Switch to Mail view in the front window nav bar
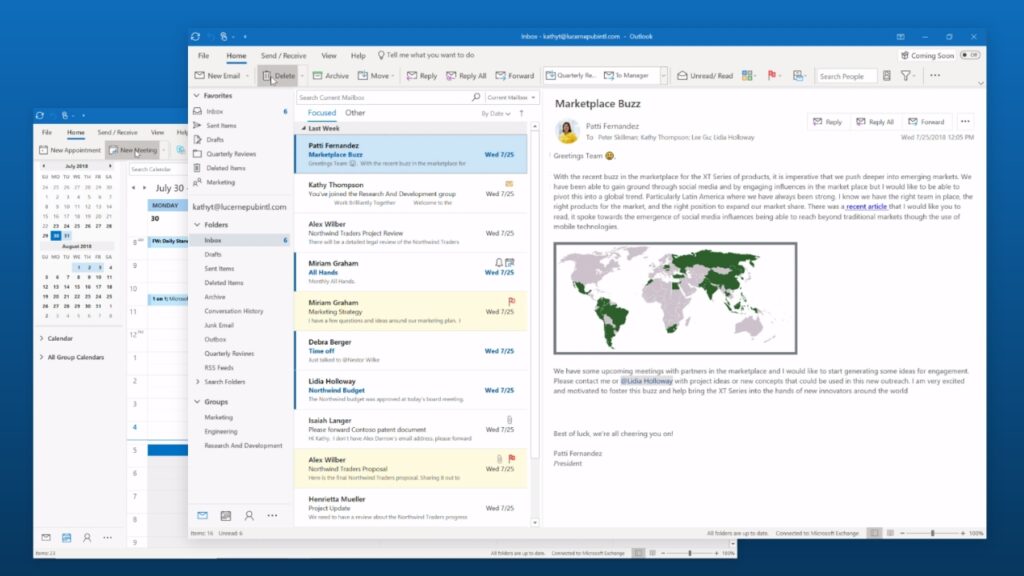 tap(202, 515)
